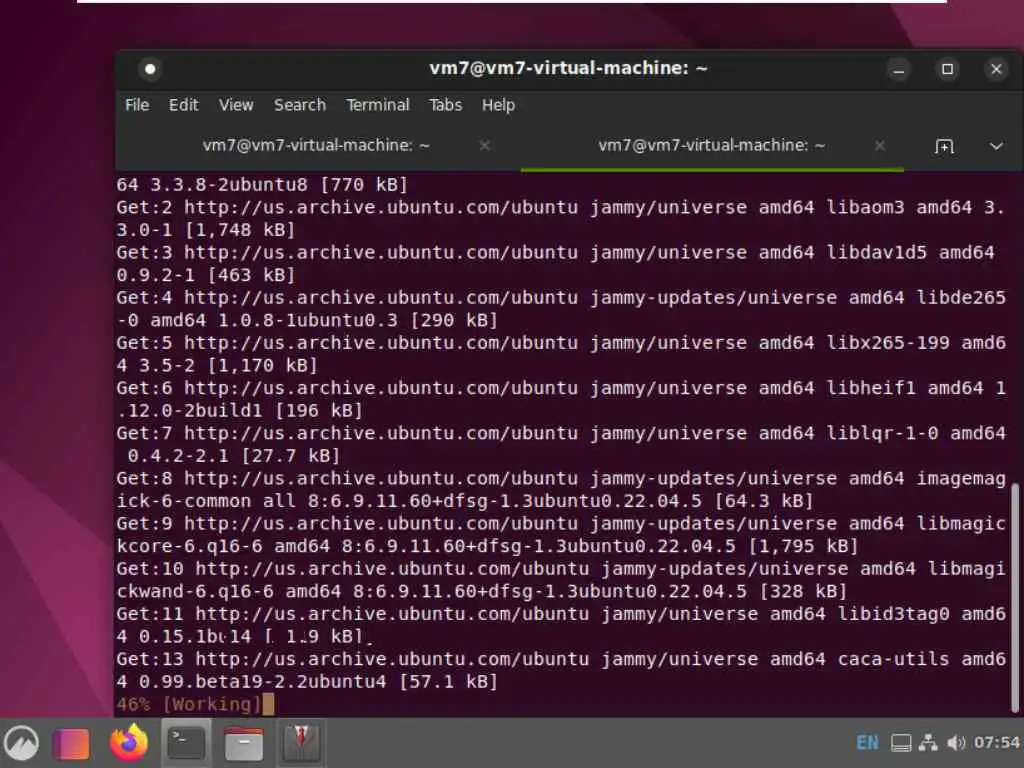
Task: Click the 'Get:5' libx265-199 line
Action: [x=561, y=354]
